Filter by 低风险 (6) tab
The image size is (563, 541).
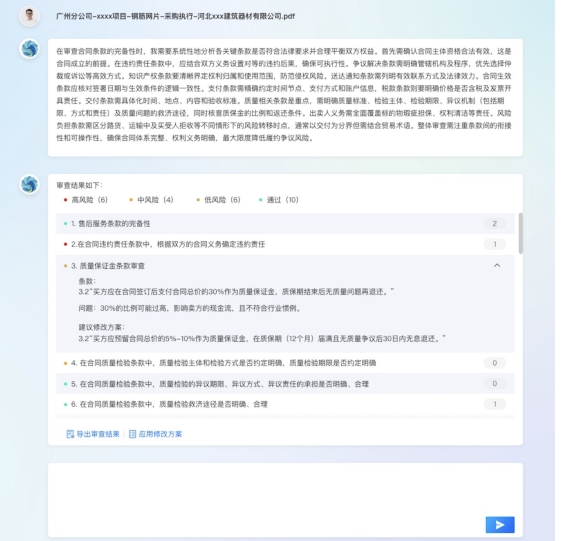click(218, 200)
